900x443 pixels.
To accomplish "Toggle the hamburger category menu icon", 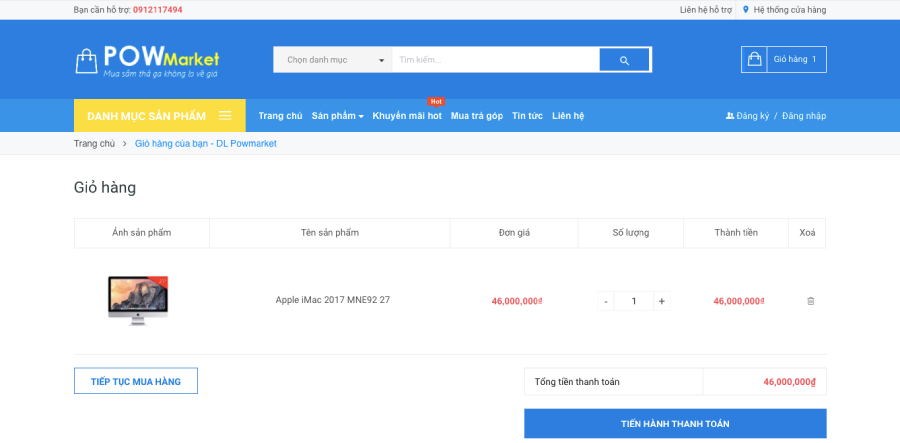I will (225, 115).
